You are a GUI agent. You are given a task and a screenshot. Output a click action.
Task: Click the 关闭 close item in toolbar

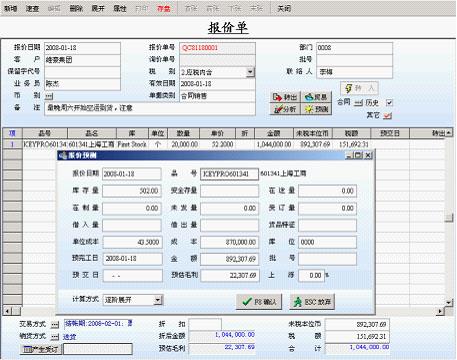pyautogui.click(x=284, y=8)
